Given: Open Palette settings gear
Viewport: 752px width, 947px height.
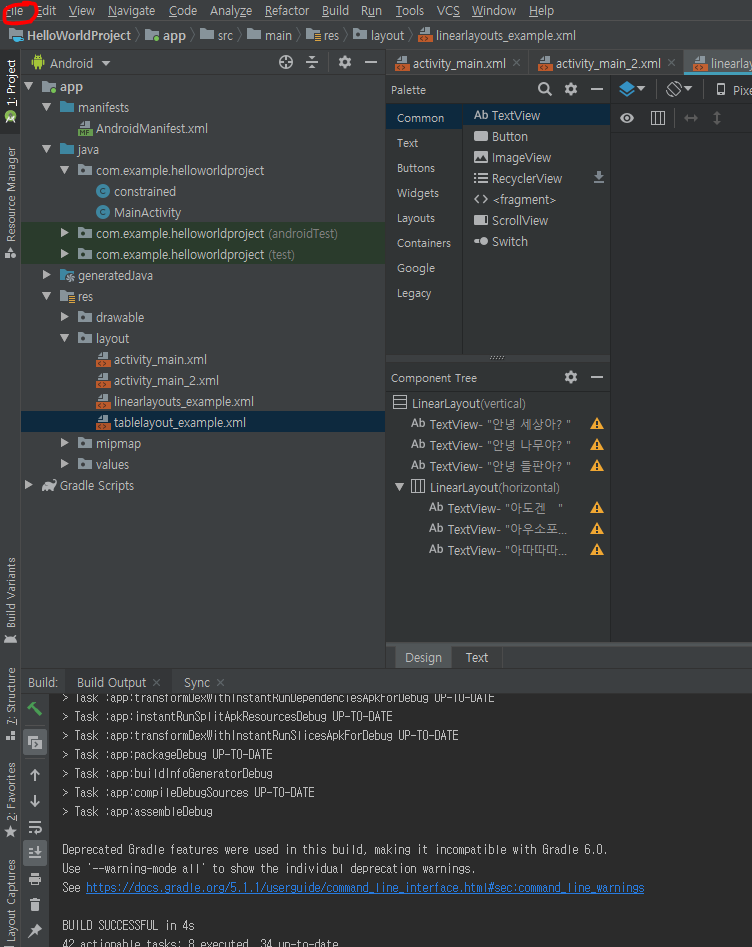Looking at the screenshot, I should 571,89.
